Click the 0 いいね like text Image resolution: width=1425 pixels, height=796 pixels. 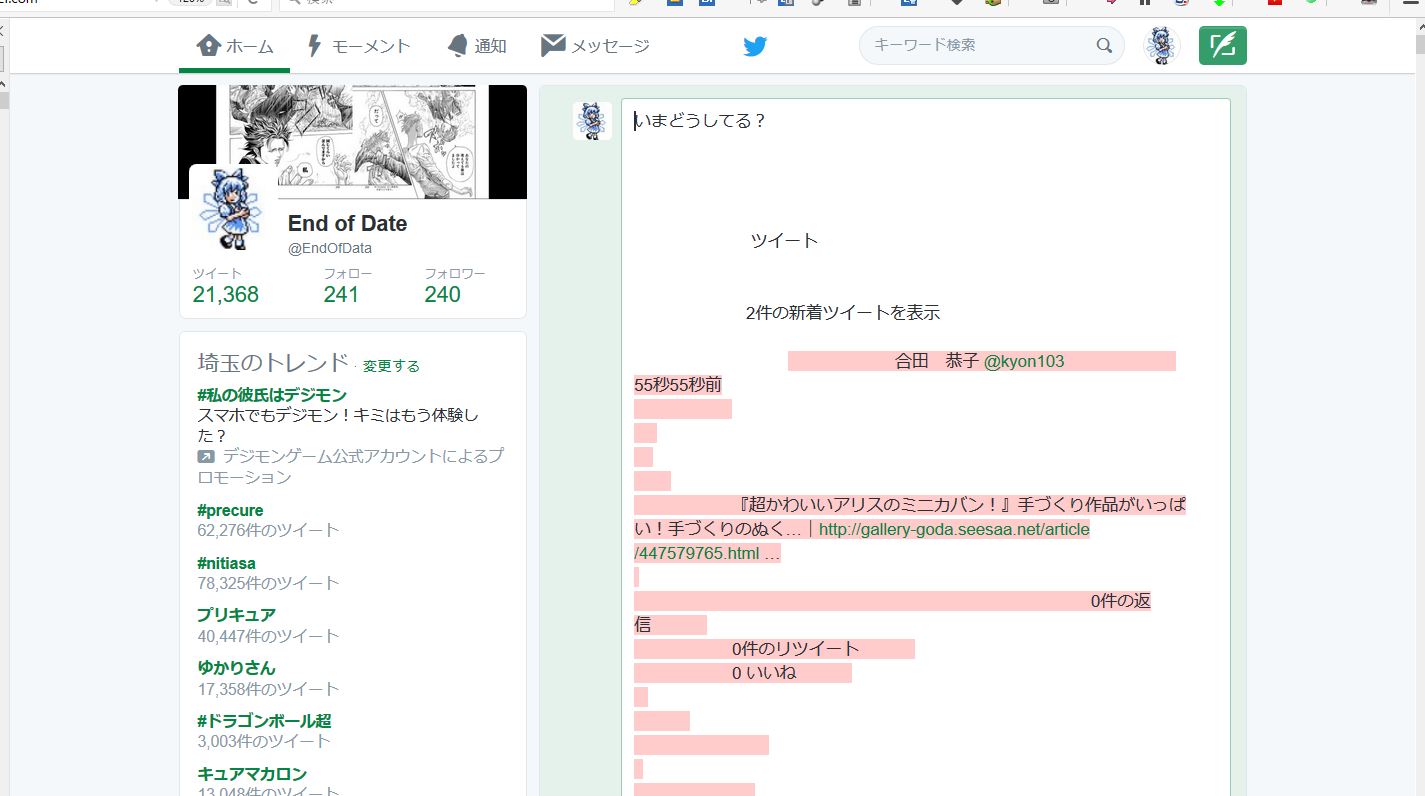764,673
